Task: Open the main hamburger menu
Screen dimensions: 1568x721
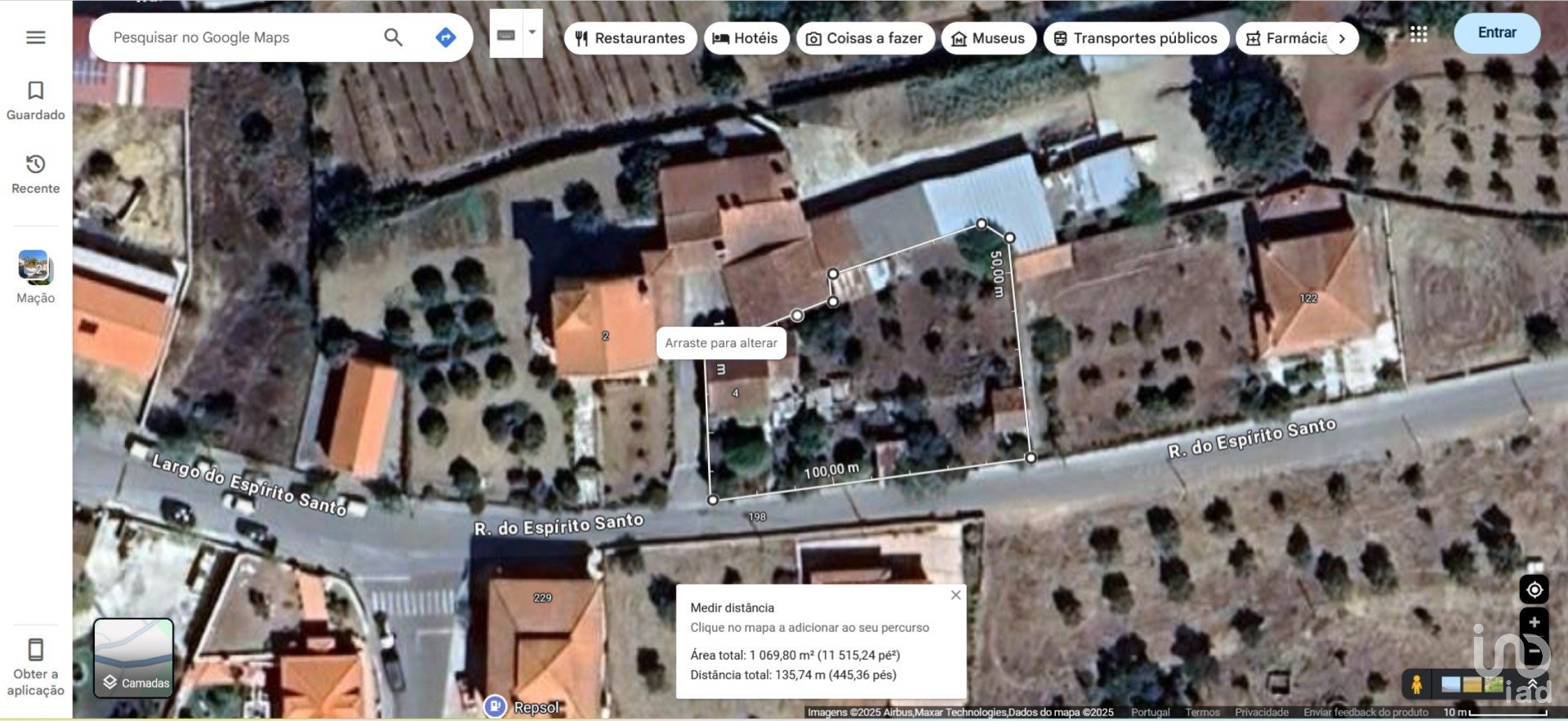Action: click(35, 38)
